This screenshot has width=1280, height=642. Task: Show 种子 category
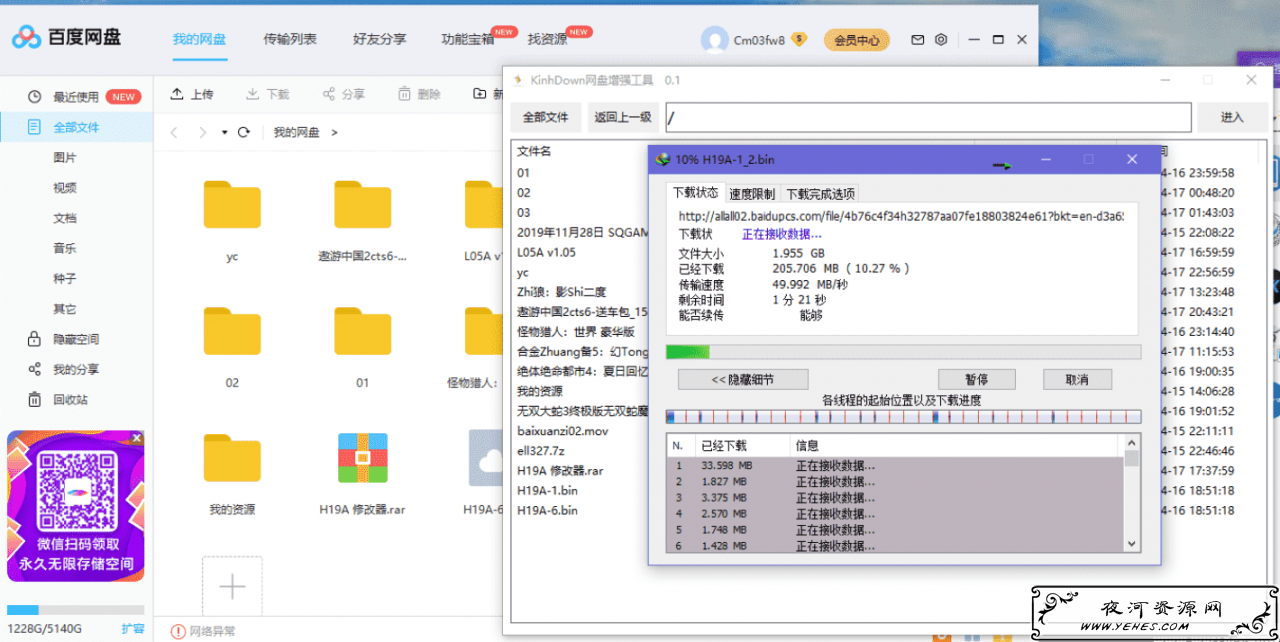tap(65, 278)
